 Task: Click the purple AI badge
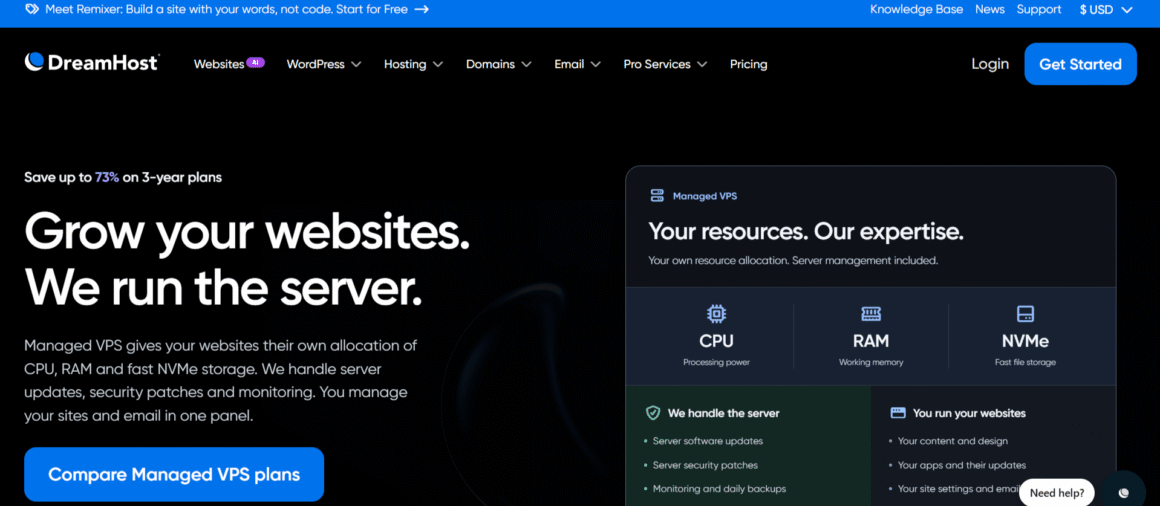255,63
